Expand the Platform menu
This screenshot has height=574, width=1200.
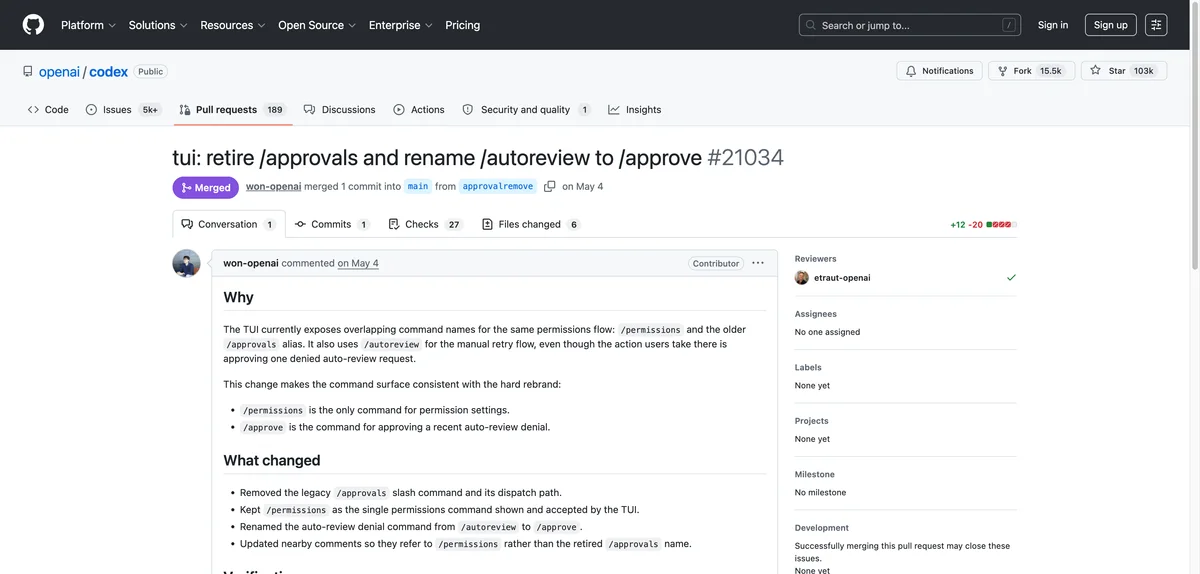[x=88, y=25]
